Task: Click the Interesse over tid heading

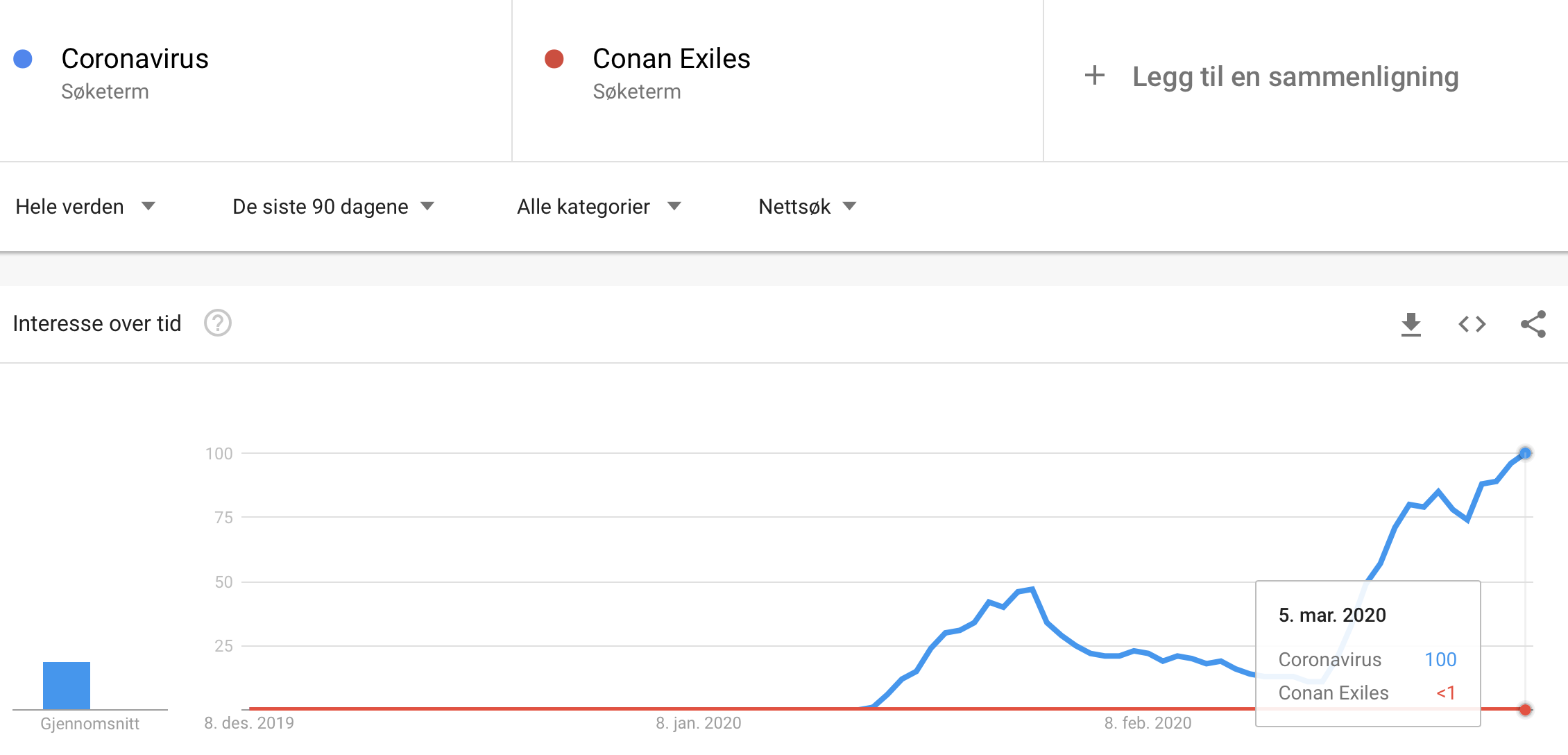Action: coord(97,323)
